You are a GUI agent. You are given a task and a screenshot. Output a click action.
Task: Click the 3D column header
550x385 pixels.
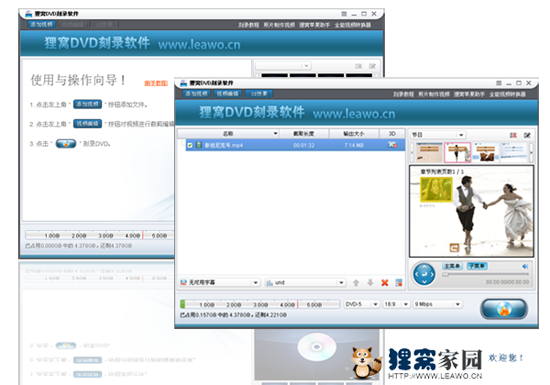[392, 134]
